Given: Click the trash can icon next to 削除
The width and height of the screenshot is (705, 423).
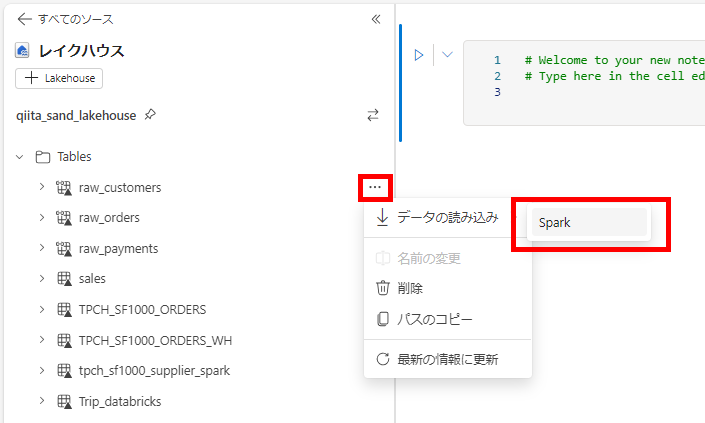Looking at the screenshot, I should pos(383,288).
